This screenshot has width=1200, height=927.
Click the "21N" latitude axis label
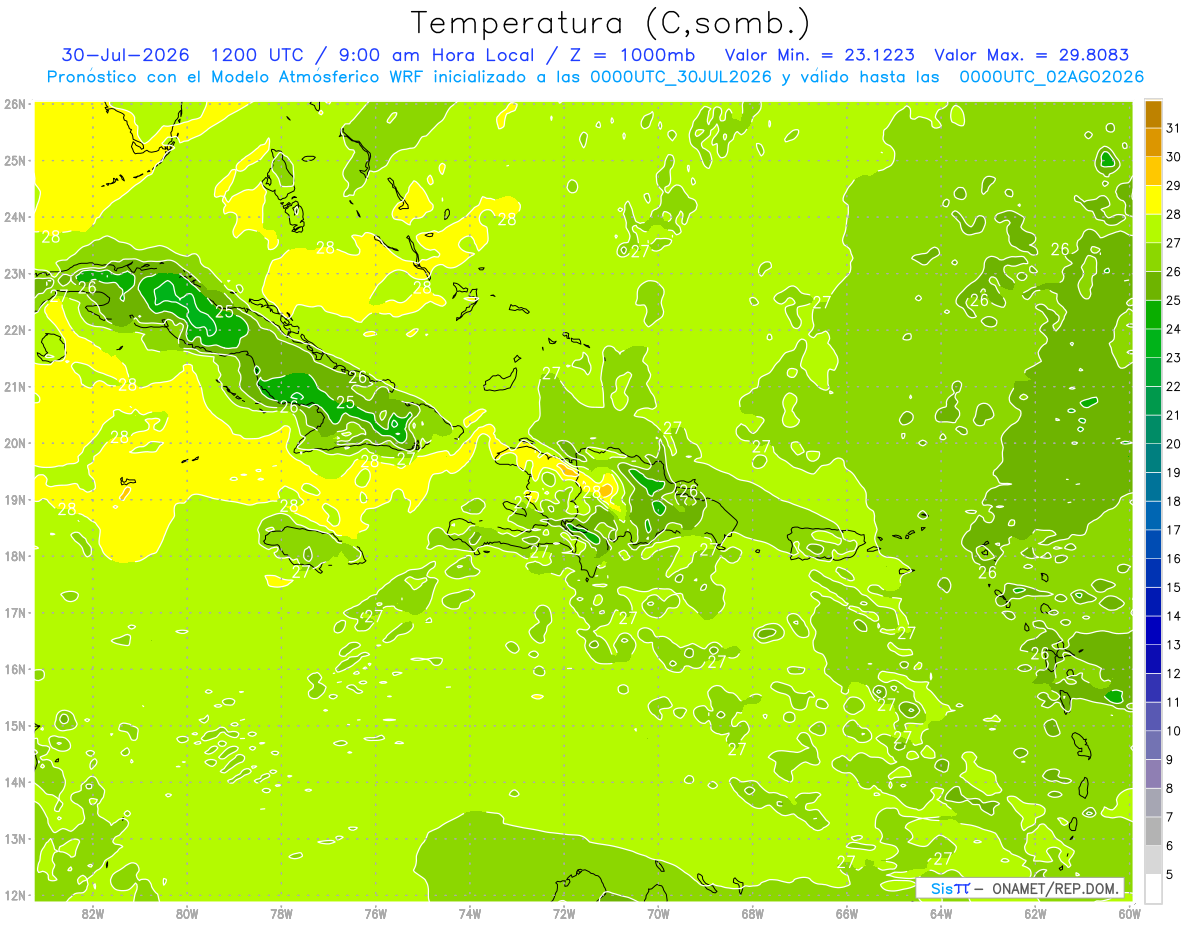tap(15, 386)
